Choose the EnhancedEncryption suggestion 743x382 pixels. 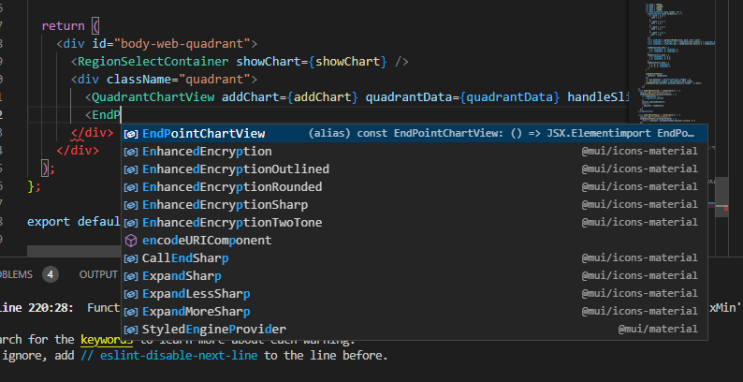tap(415, 151)
